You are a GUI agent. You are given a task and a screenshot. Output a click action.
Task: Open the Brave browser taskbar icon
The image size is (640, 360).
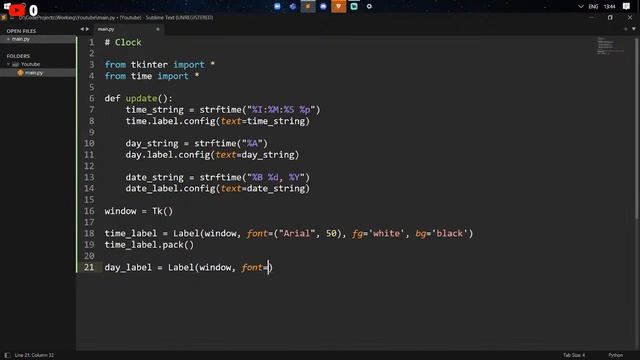pos(338,6)
